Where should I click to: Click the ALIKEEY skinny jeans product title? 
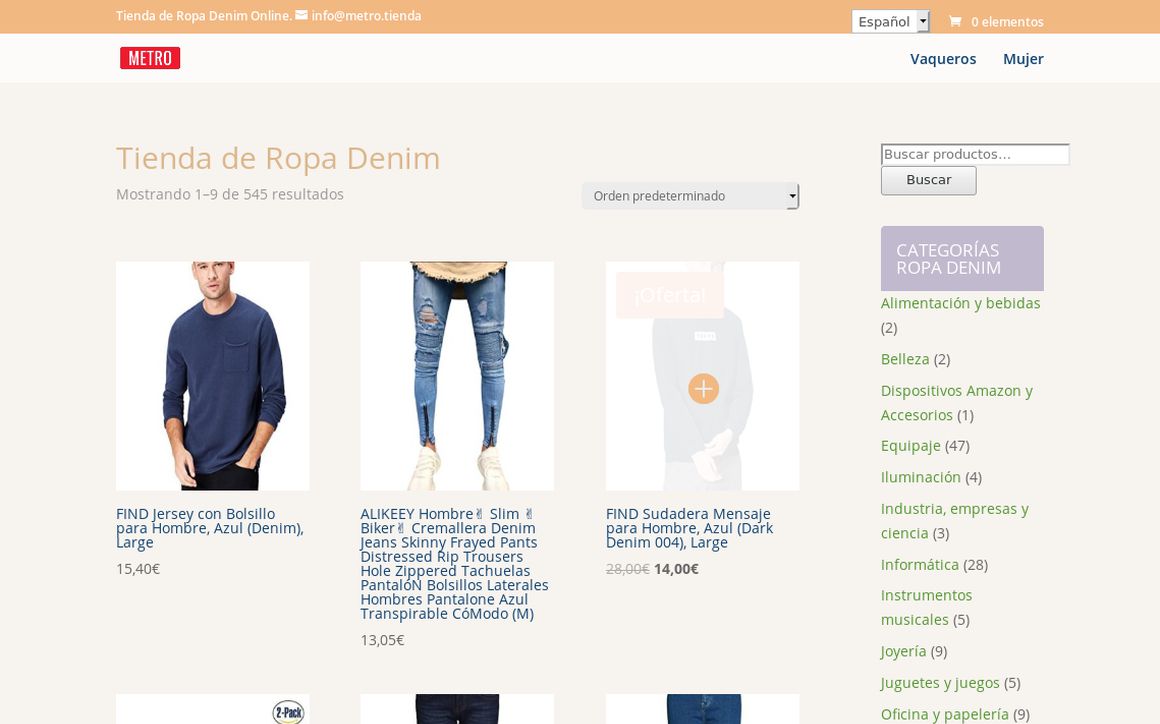[x=454, y=563]
